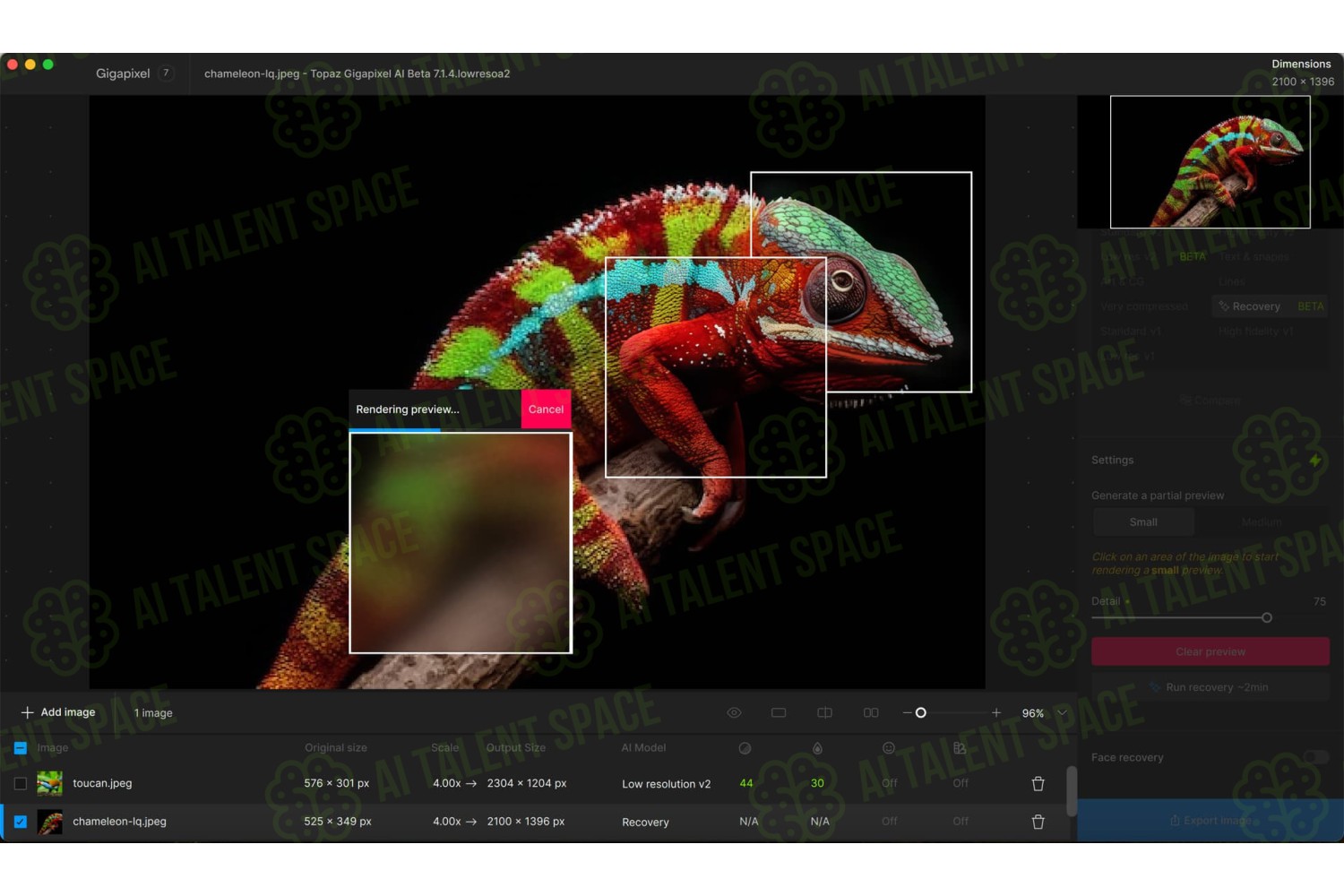Click the Original size column header
The height and width of the screenshot is (896, 1344).
tap(335, 748)
